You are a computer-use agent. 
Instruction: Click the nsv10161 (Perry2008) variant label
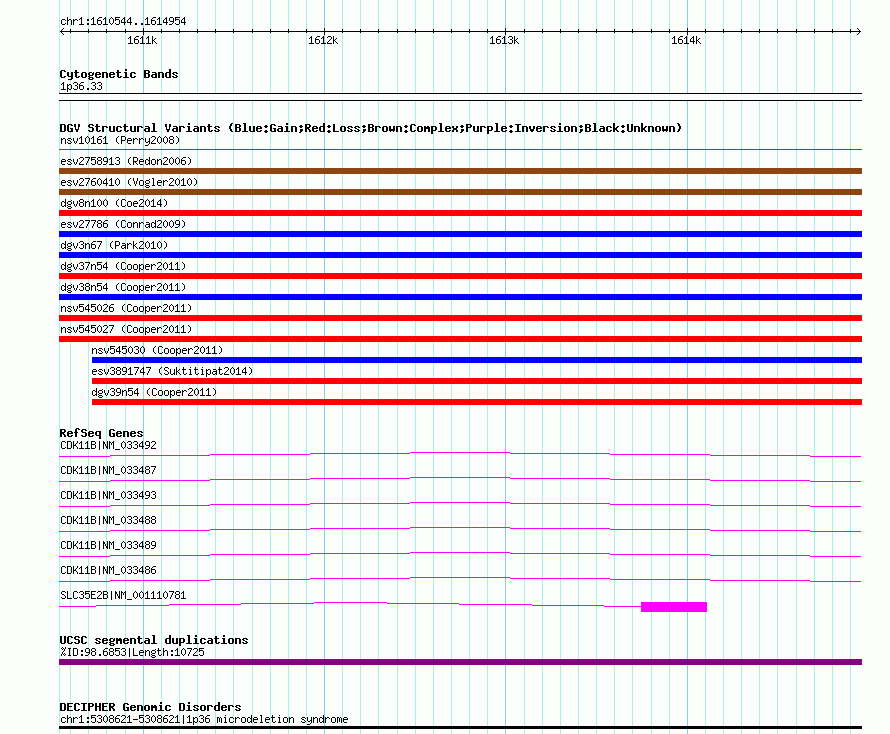(120, 140)
